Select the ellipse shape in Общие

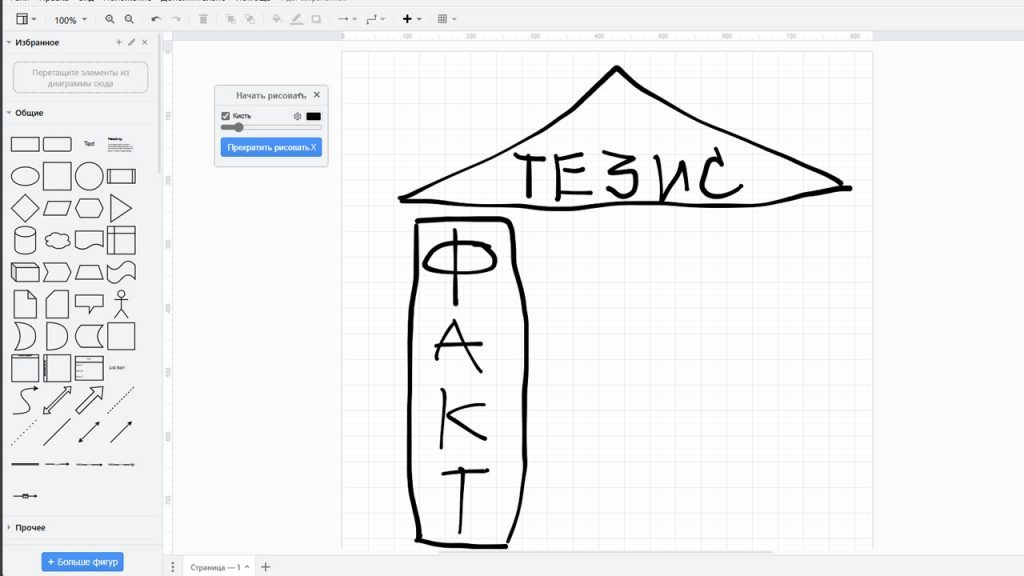coord(25,176)
